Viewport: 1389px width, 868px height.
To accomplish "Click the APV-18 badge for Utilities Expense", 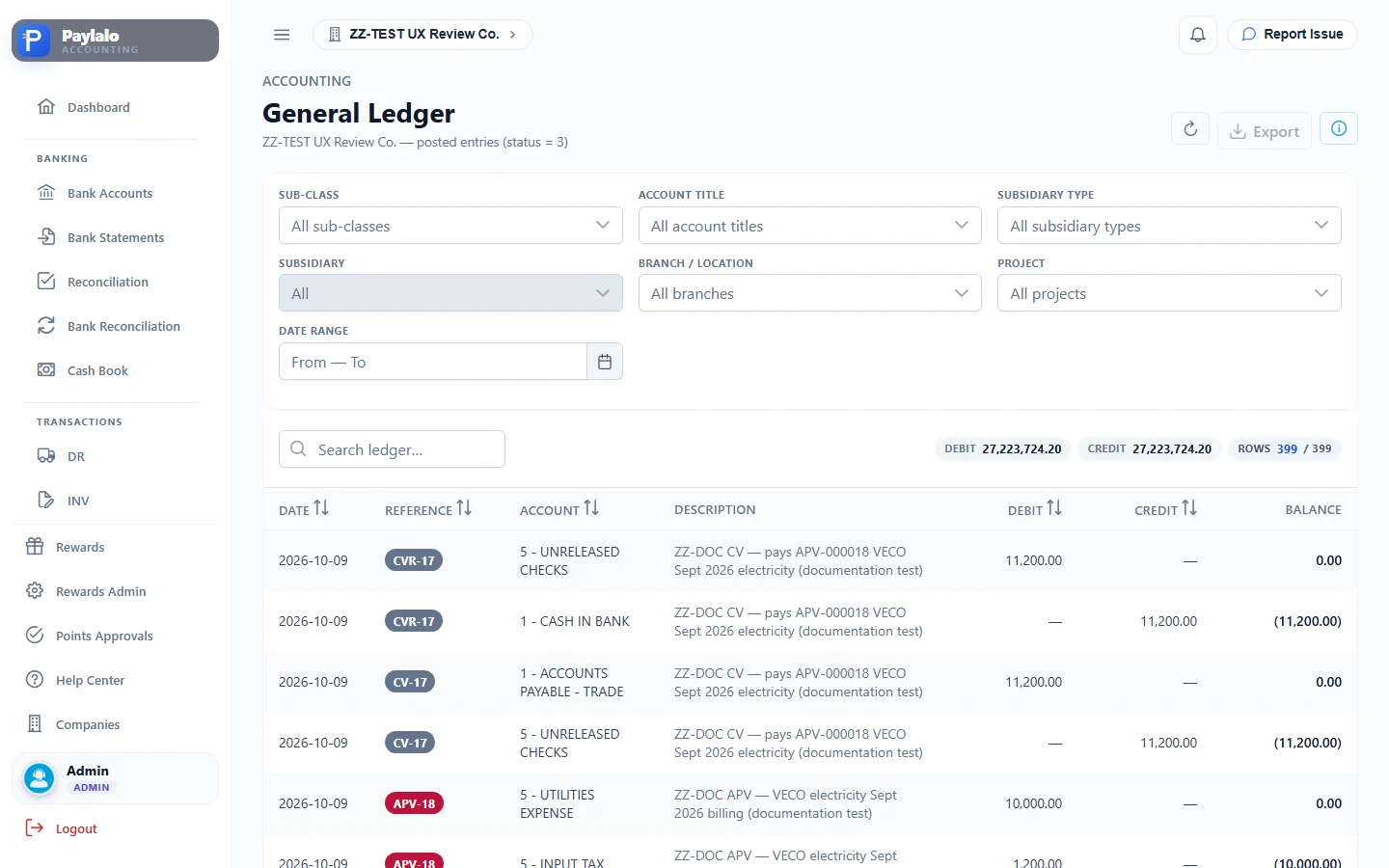I will (x=414, y=803).
